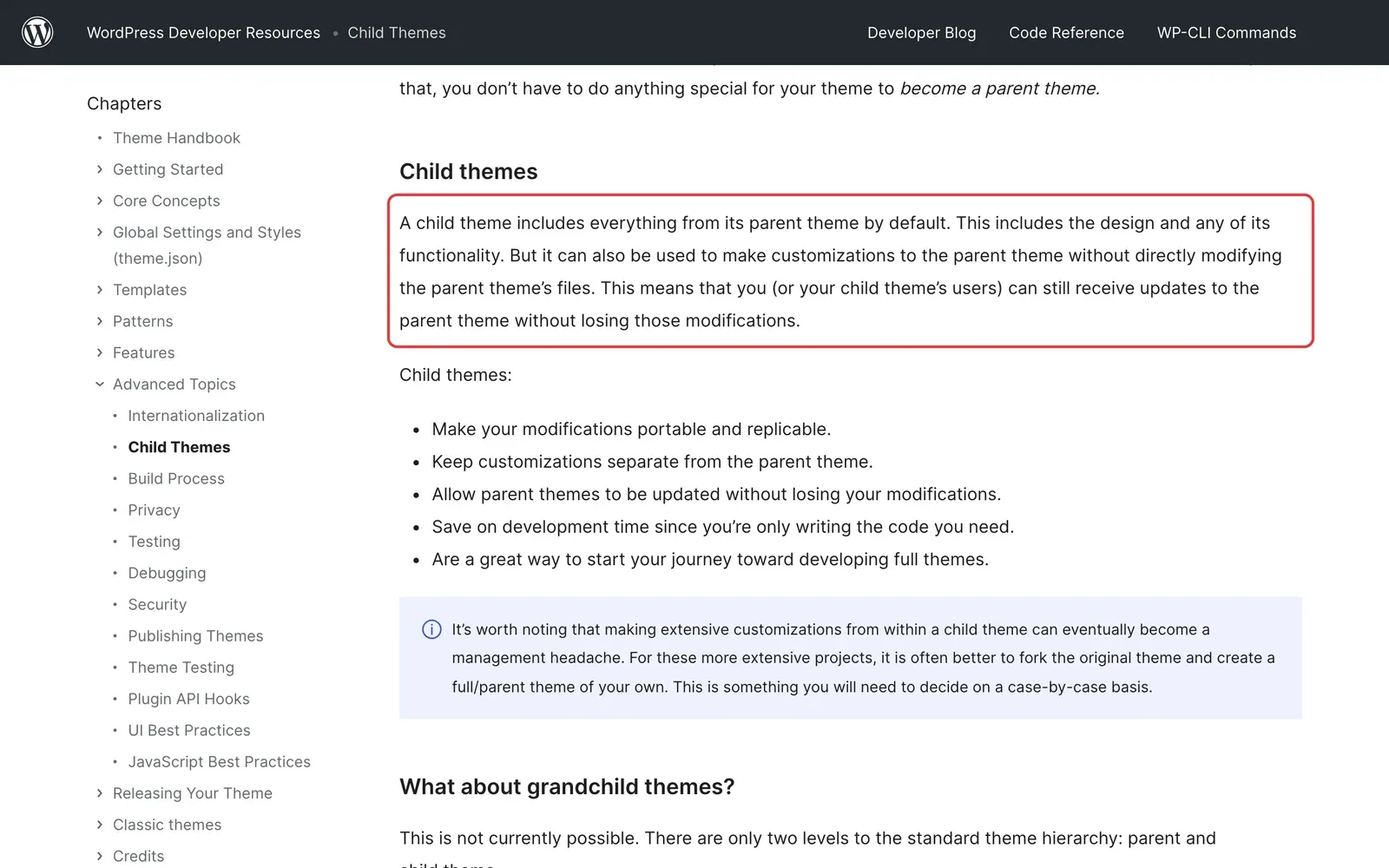Select the current Child Themes sidebar item
Screen dimensions: 1389x868
(179, 447)
